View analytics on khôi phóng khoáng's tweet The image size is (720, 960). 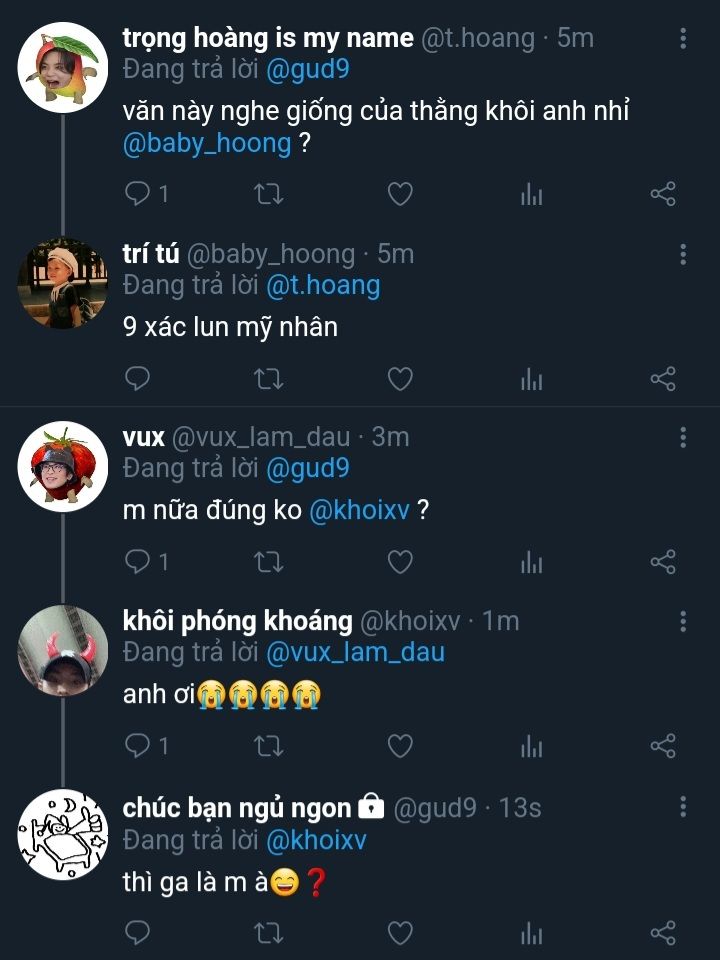[x=531, y=746]
